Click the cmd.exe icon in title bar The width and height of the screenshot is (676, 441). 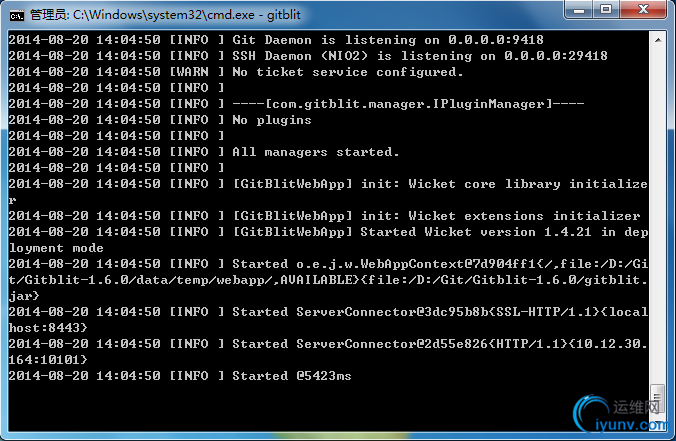pyautogui.click(x=16, y=13)
